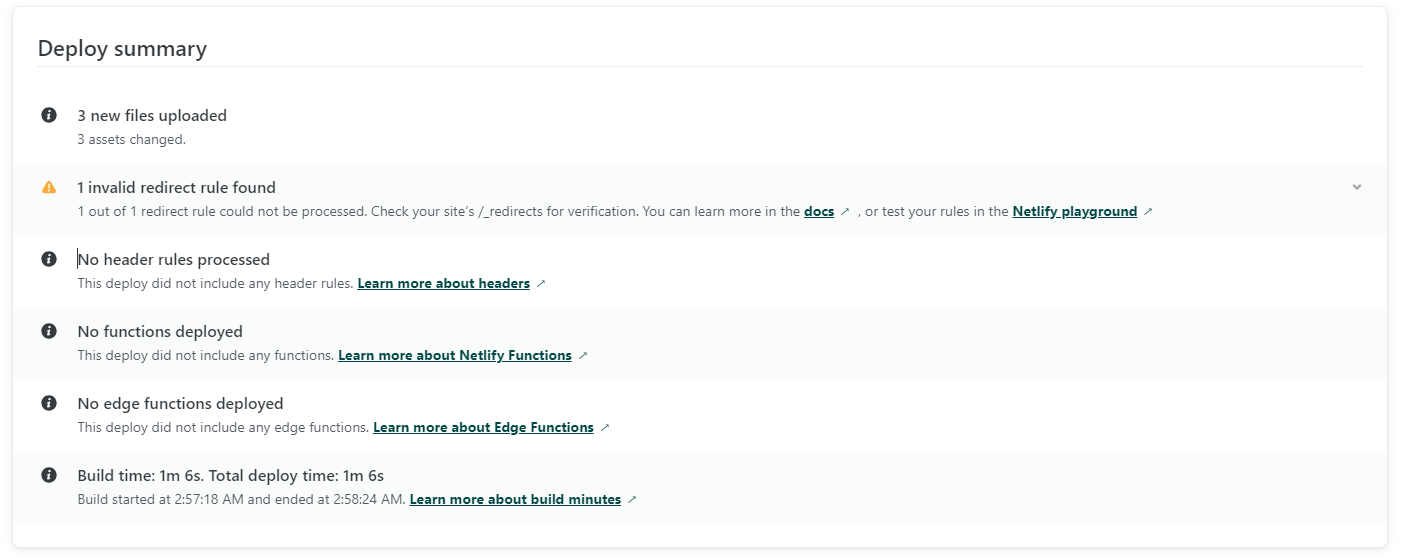
Task: Click external arrow icon after Netlify playground
Action: (1148, 212)
